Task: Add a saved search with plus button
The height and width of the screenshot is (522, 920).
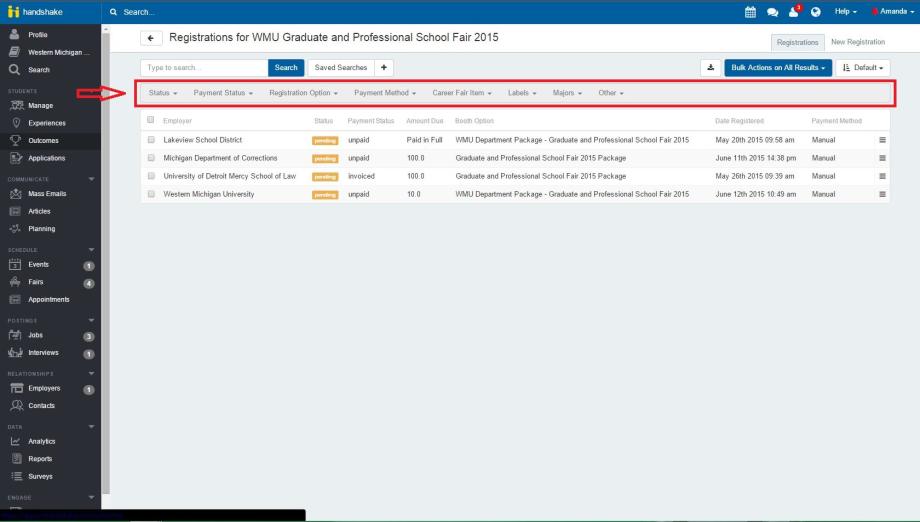Action: (384, 67)
